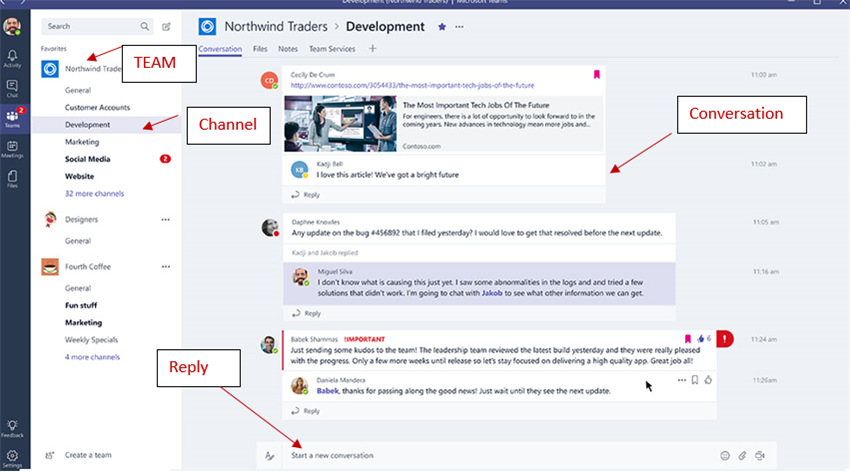Click the user profile avatar
This screenshot has height=473, width=850.
pos(12,26)
